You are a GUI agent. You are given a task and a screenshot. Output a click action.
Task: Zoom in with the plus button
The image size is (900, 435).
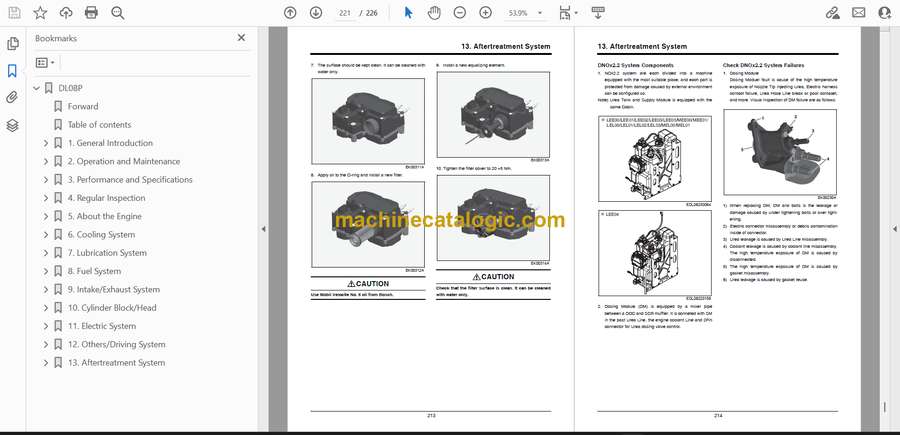[486, 13]
